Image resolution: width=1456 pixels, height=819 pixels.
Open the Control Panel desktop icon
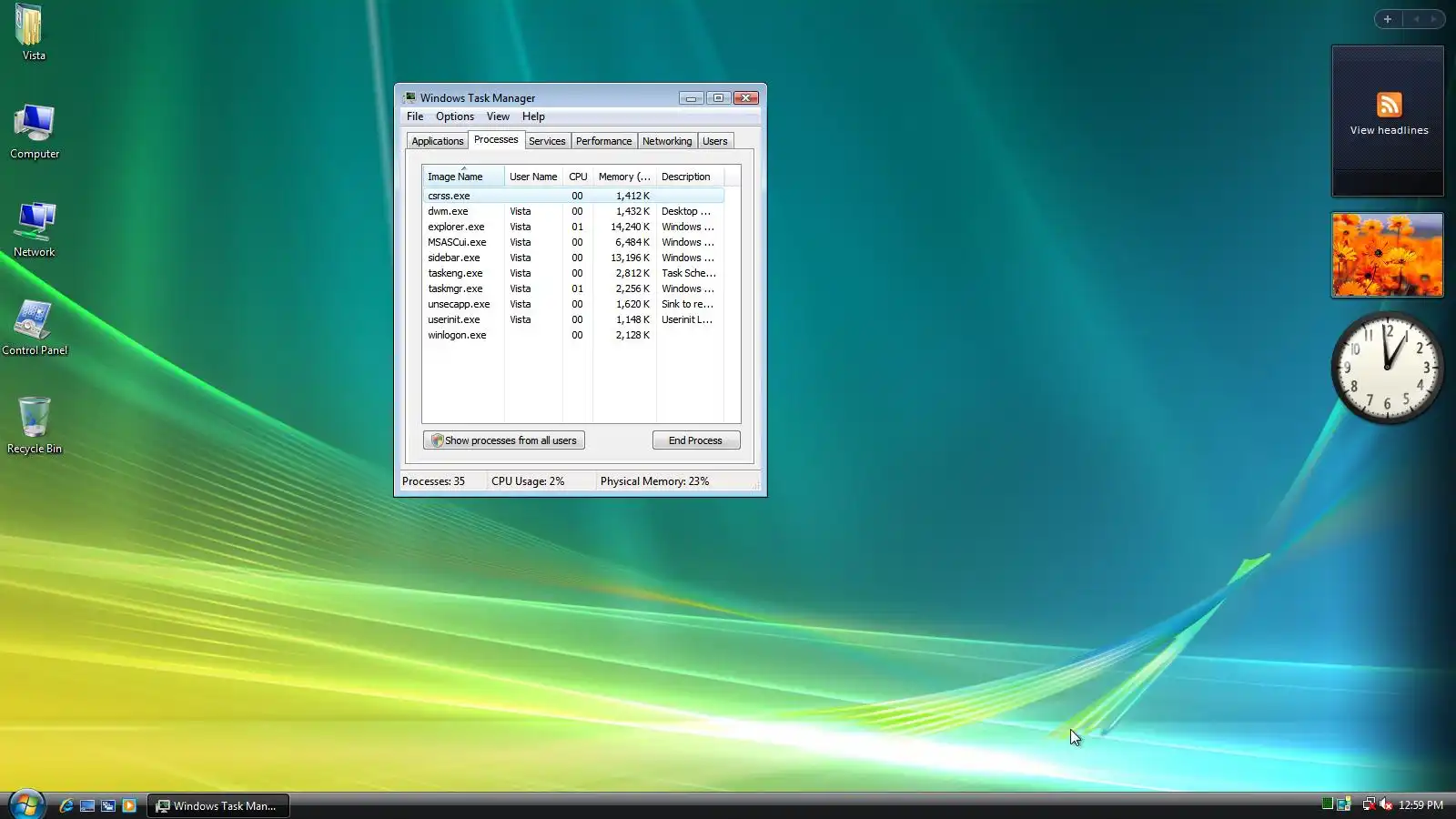[35, 328]
